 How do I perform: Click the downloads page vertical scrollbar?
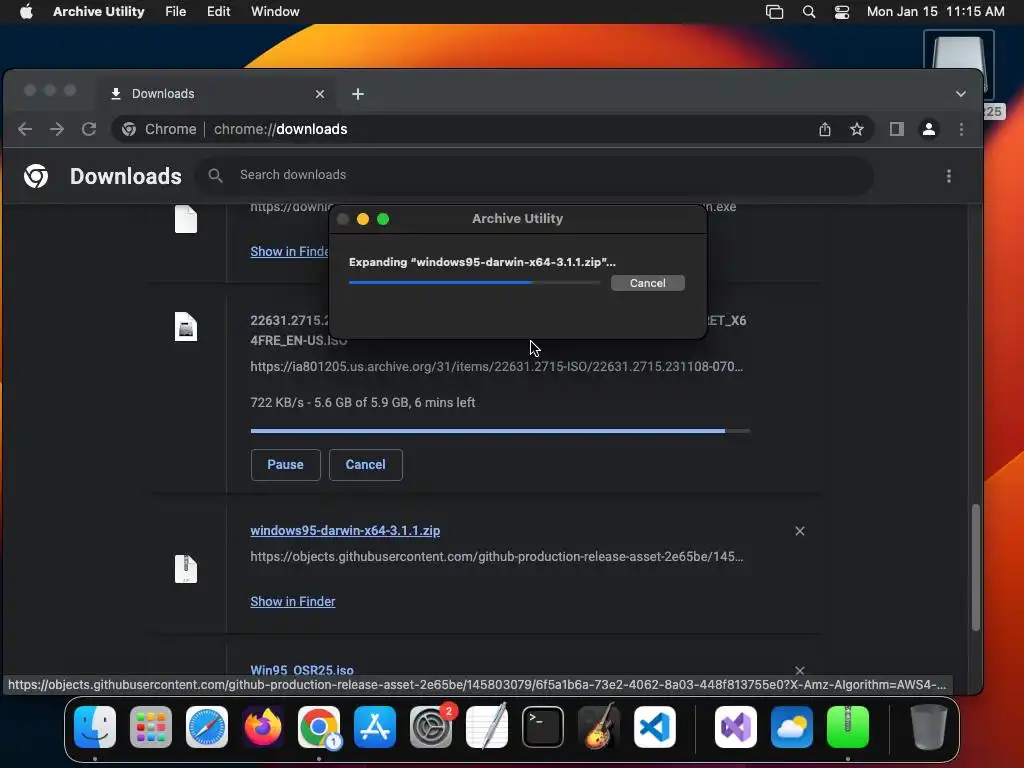click(x=976, y=567)
